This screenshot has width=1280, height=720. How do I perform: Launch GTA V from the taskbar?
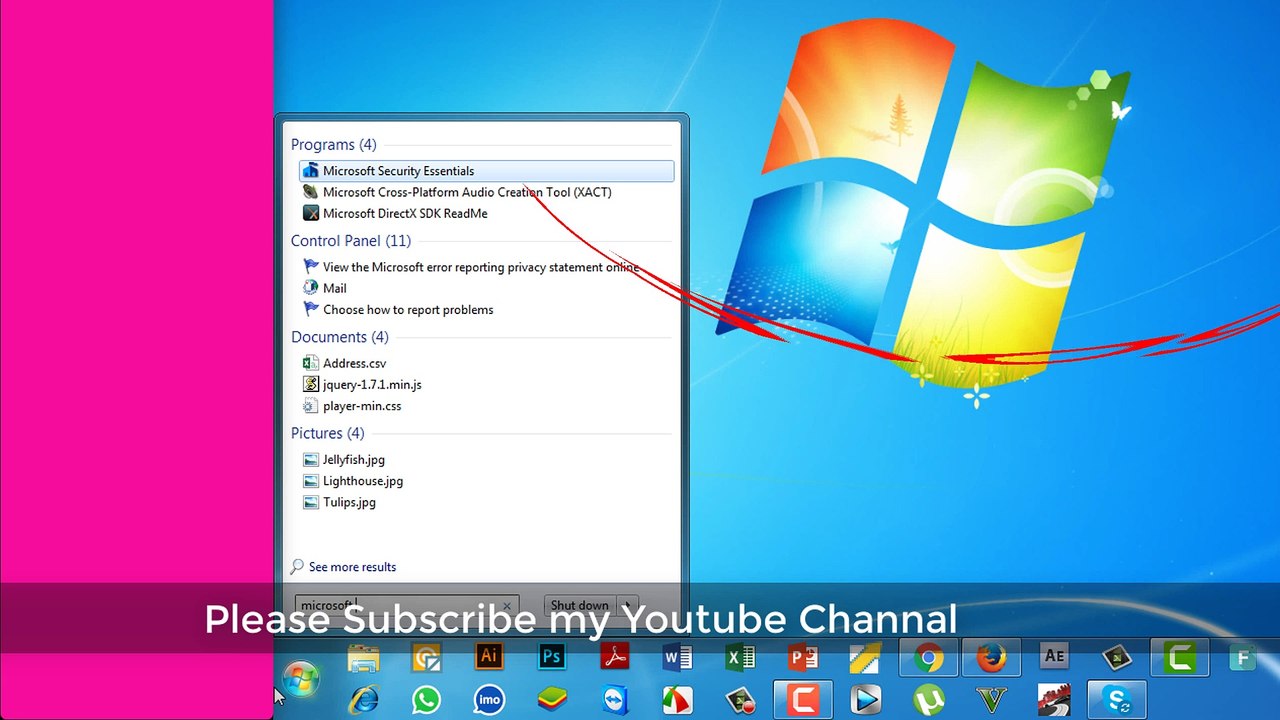(991, 700)
